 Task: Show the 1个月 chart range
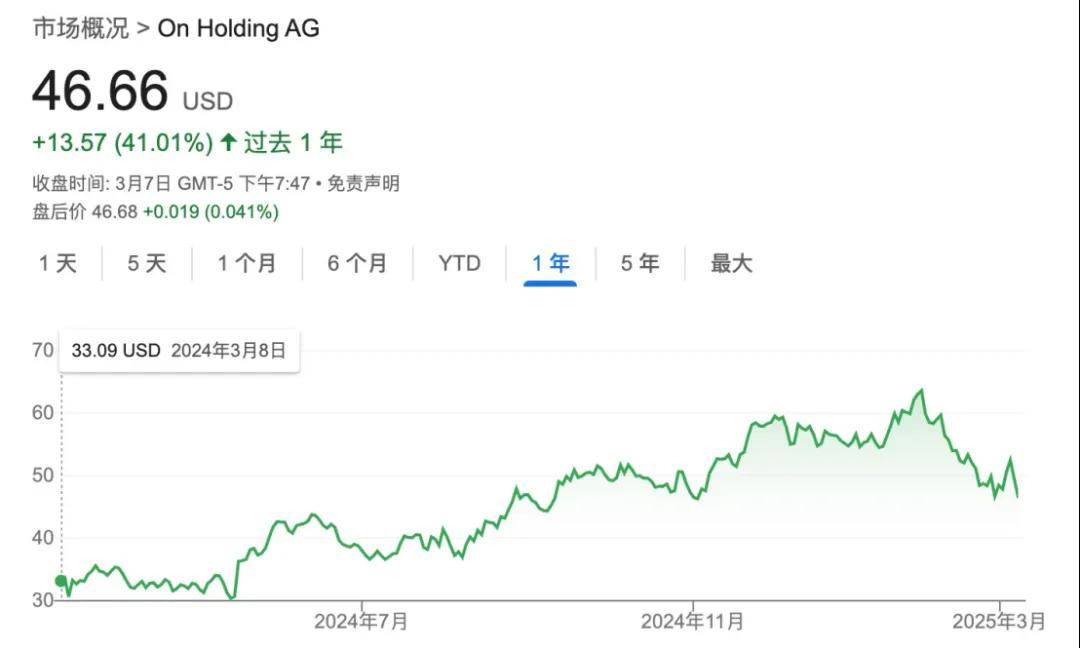[247, 264]
